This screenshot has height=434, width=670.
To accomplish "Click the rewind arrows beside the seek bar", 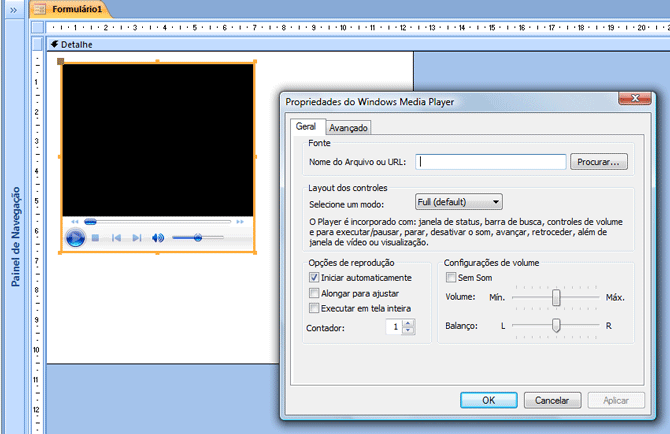I will (75, 222).
